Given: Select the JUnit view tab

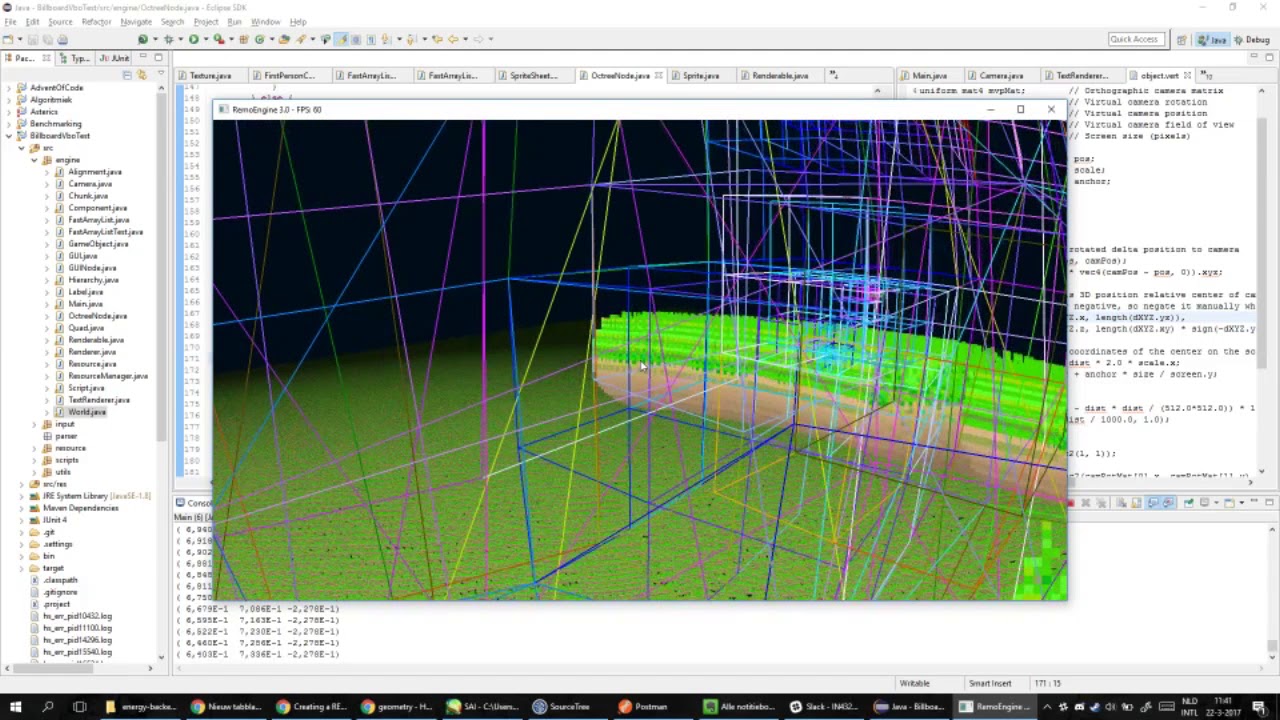Looking at the screenshot, I should click(x=116, y=58).
